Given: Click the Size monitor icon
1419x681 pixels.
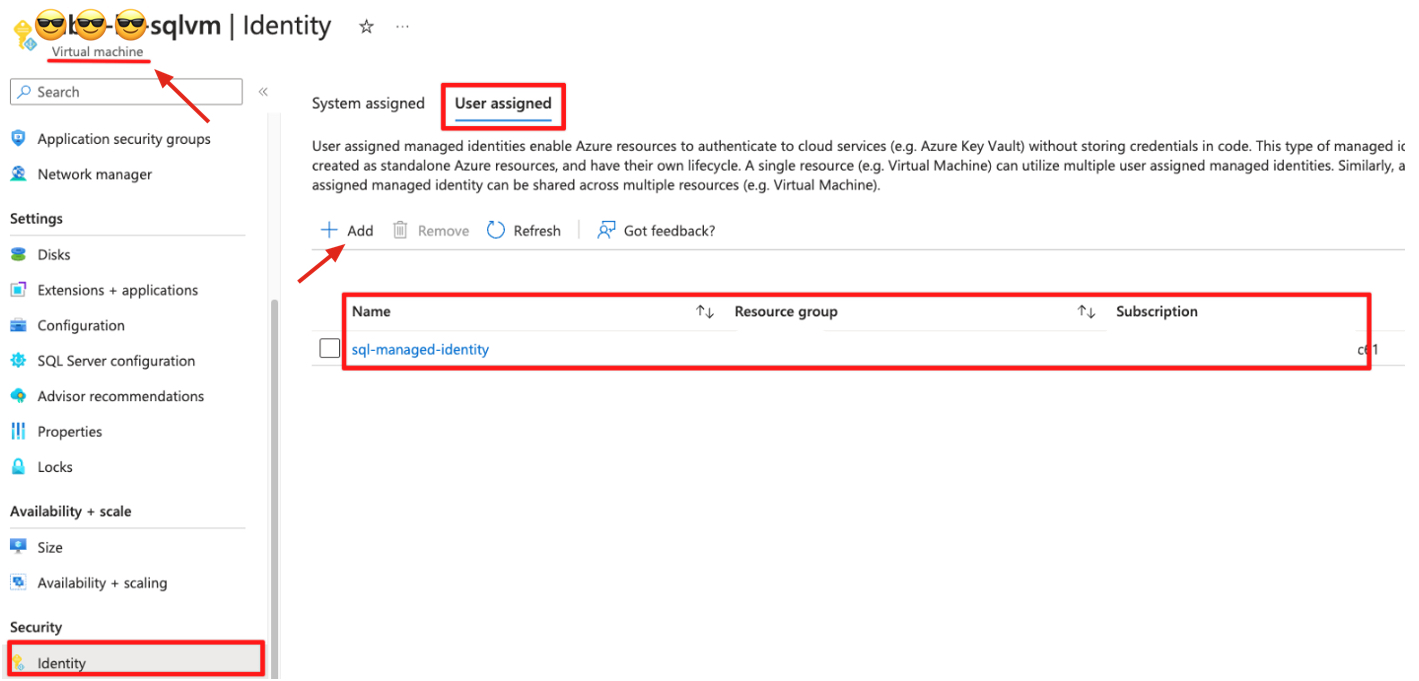Looking at the screenshot, I should pyautogui.click(x=18, y=548).
